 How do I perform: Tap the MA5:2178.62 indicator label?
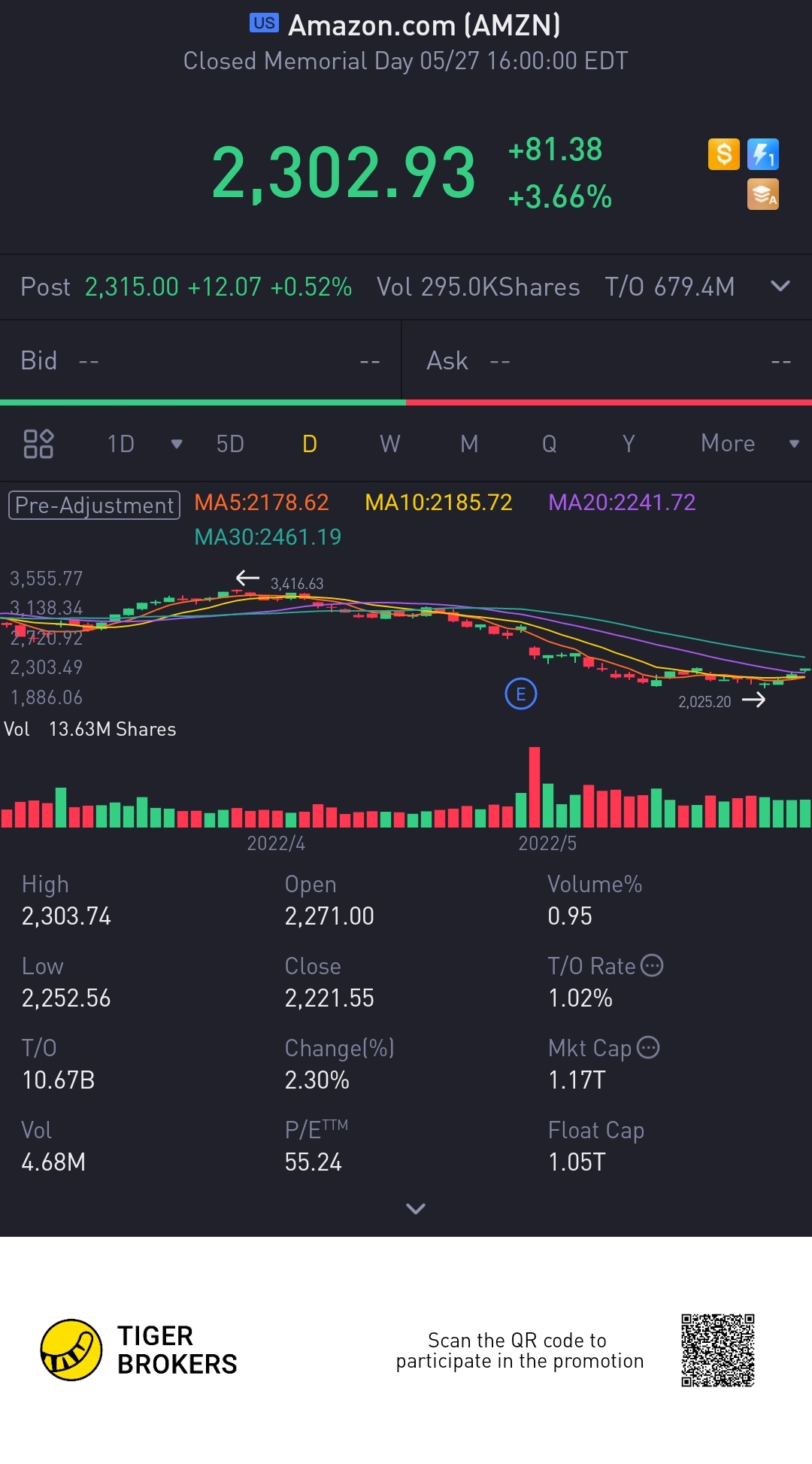pos(262,503)
